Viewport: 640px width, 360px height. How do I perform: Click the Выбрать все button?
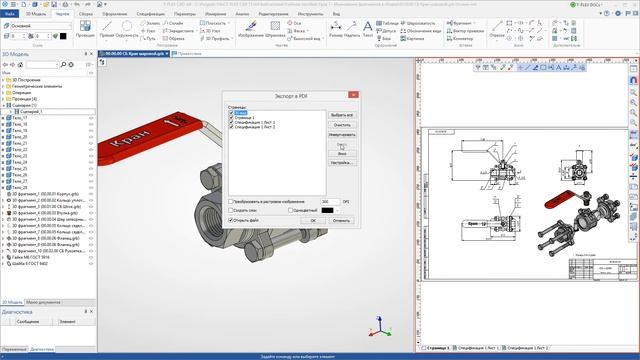[342, 115]
